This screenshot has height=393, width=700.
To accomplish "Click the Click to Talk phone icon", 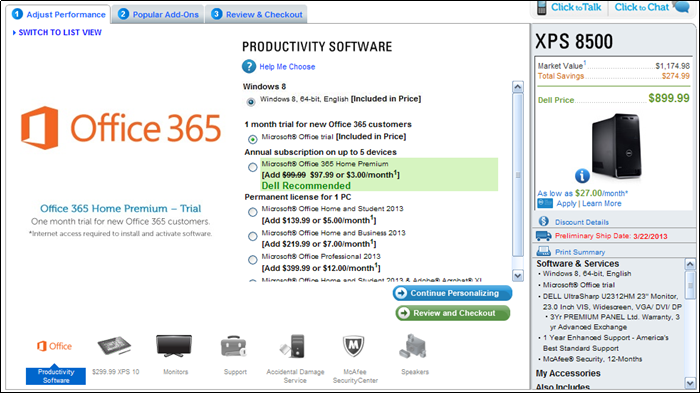I will coord(542,8).
